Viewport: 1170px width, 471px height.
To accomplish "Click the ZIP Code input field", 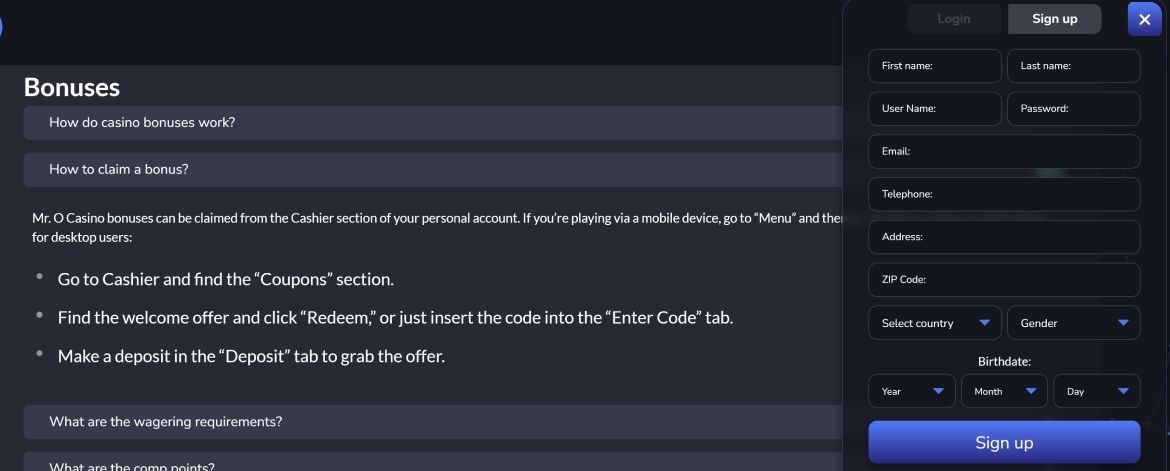I will (1004, 280).
